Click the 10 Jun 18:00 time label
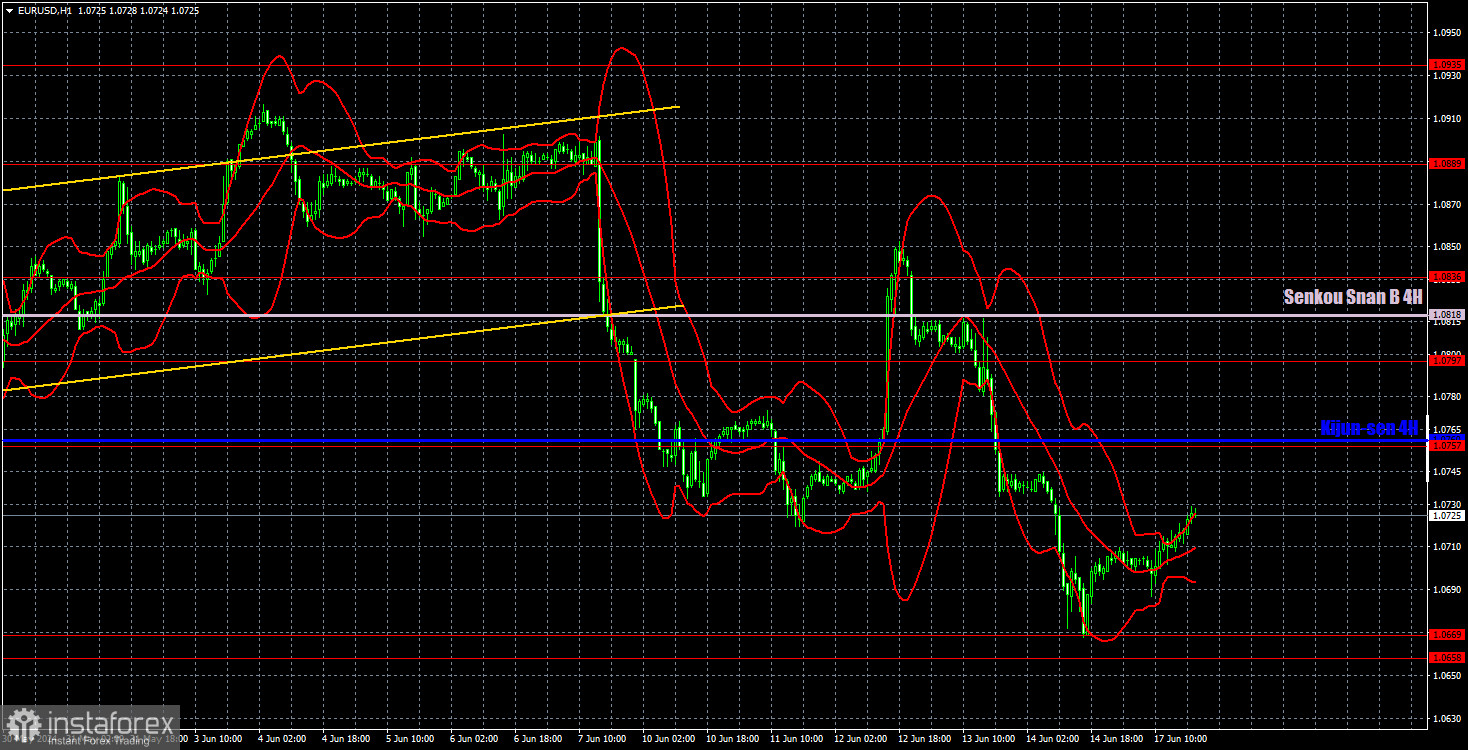Image resolution: width=1468 pixels, height=750 pixels. [731, 738]
